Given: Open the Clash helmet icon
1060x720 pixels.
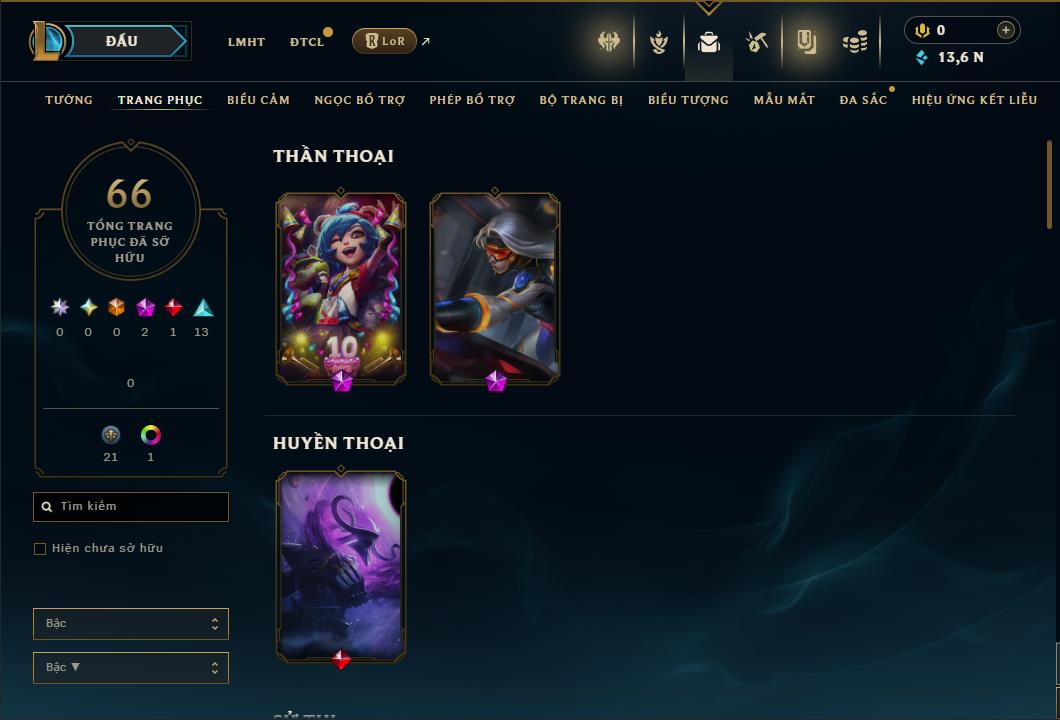Looking at the screenshot, I should (609, 41).
